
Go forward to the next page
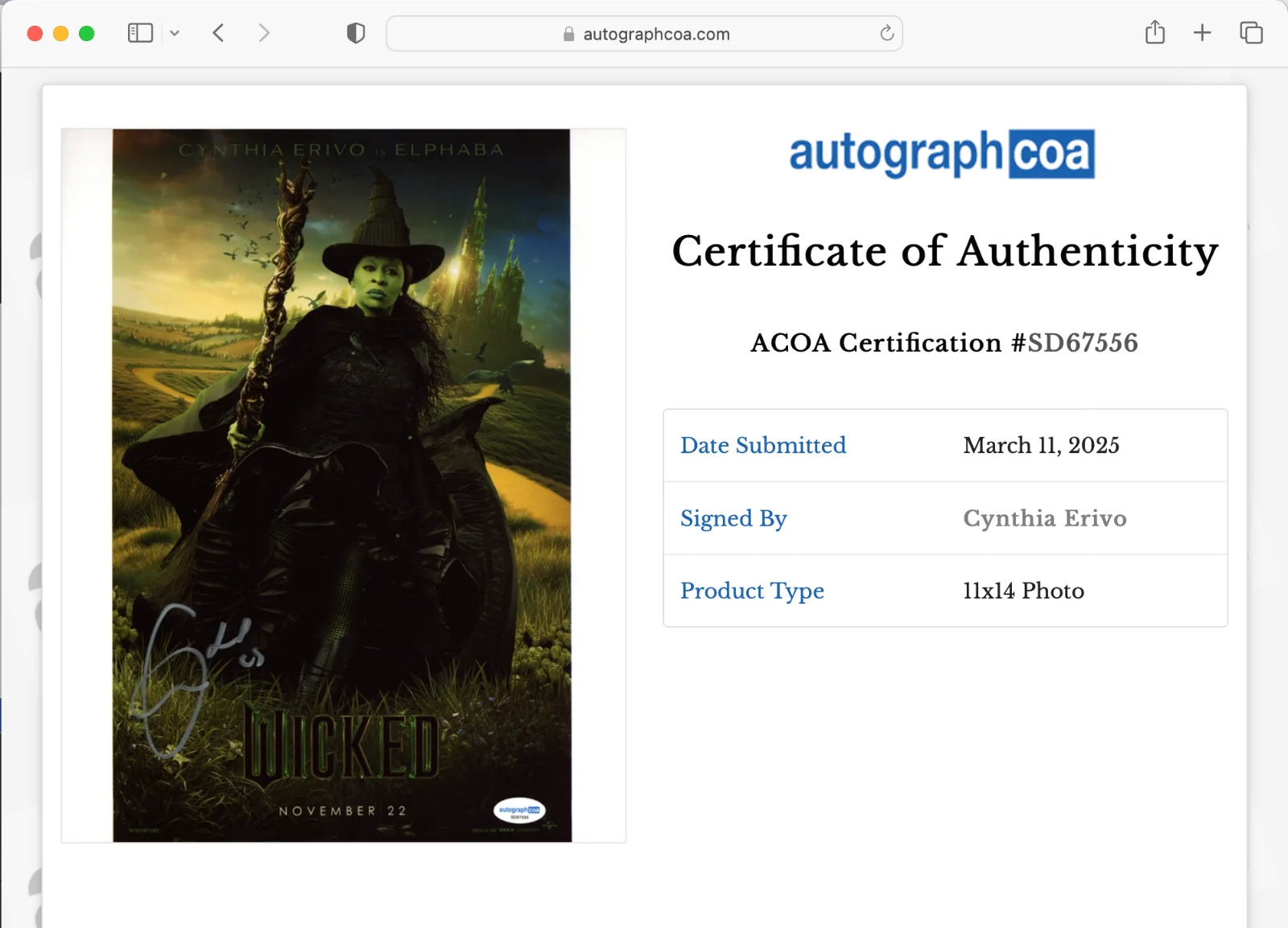coord(264,33)
